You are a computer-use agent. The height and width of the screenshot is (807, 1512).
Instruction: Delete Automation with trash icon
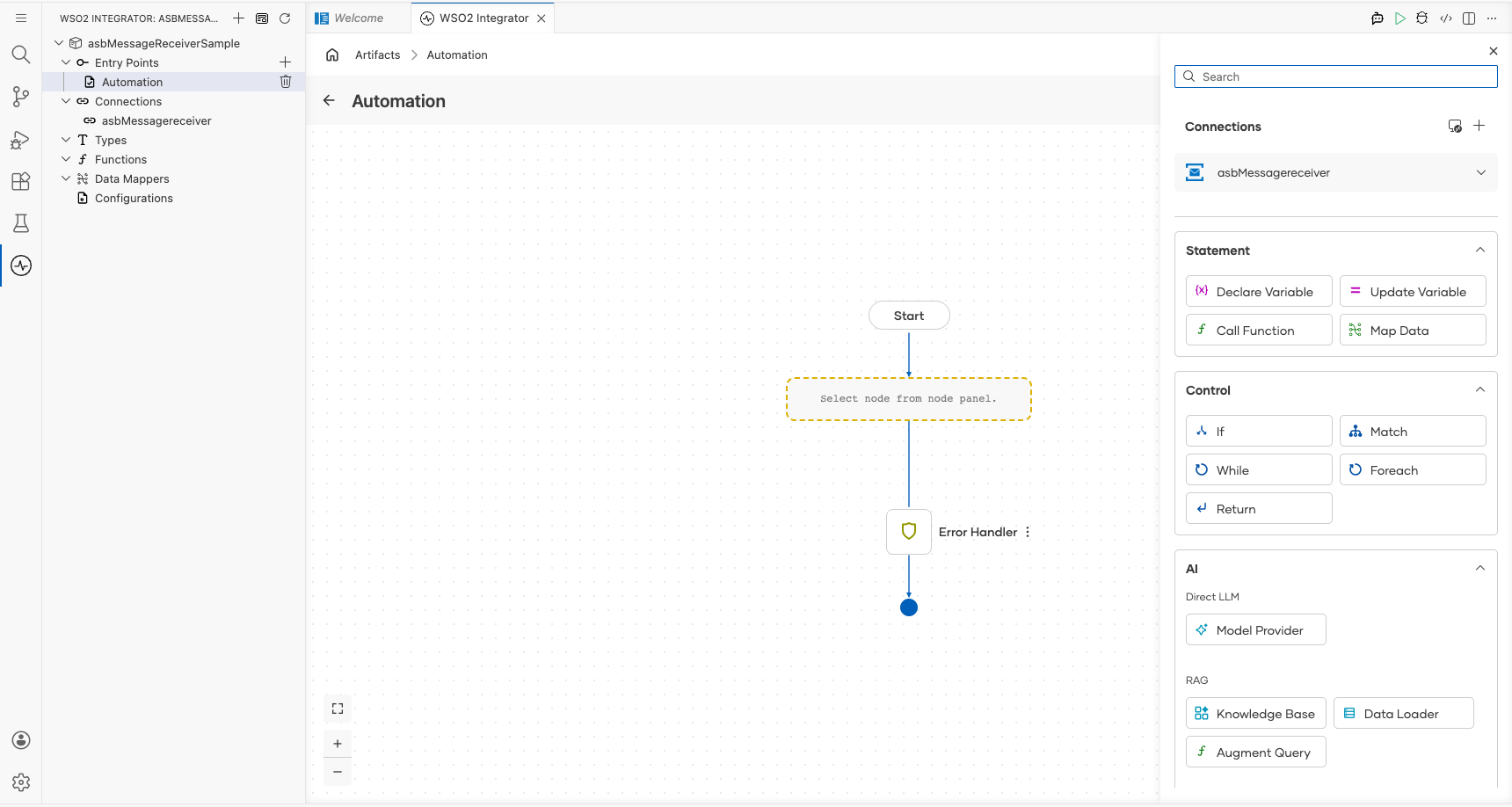point(286,82)
